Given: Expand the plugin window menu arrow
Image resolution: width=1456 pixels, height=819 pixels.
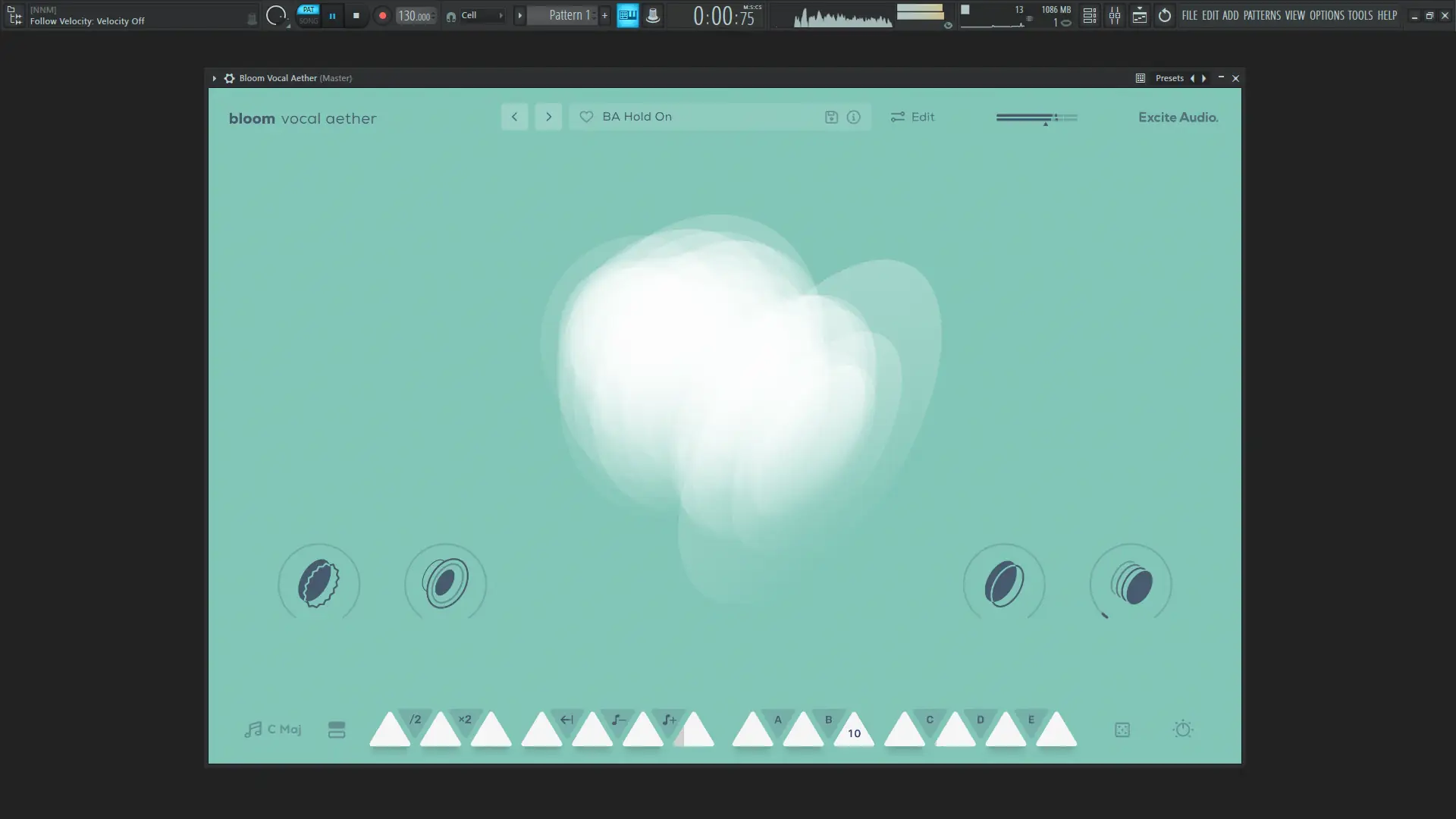Looking at the screenshot, I should click(x=215, y=78).
